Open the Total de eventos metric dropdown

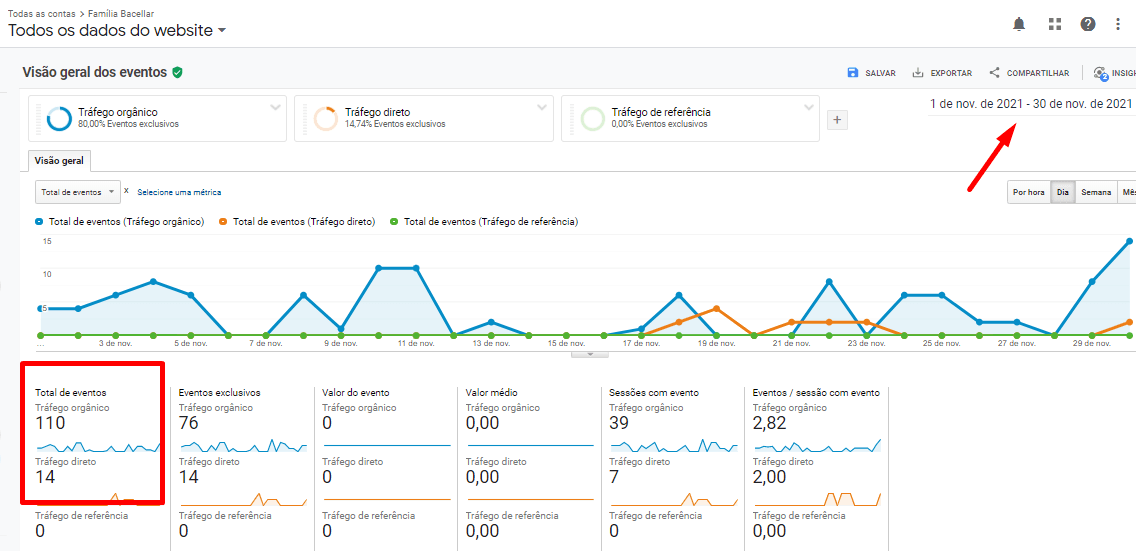(x=77, y=191)
